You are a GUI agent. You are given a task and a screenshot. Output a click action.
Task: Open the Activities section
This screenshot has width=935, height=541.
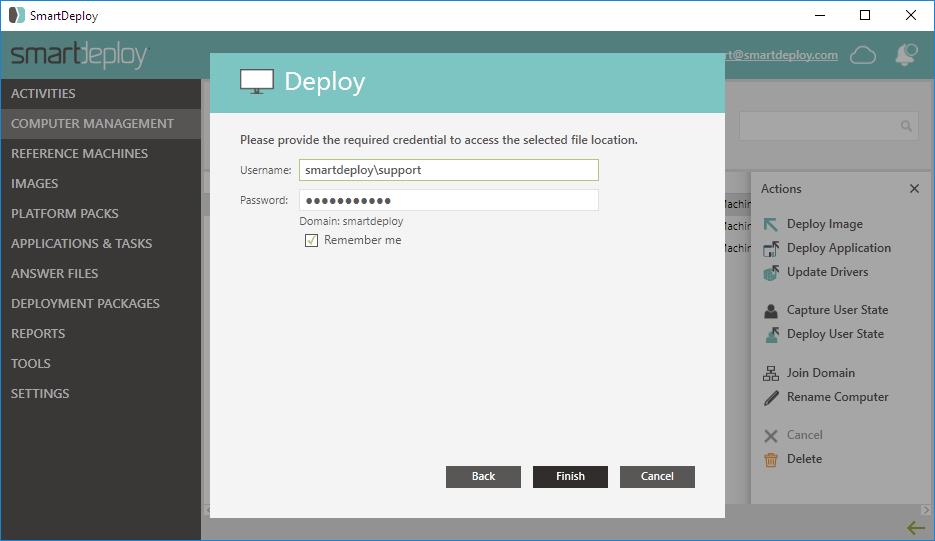[101, 94]
